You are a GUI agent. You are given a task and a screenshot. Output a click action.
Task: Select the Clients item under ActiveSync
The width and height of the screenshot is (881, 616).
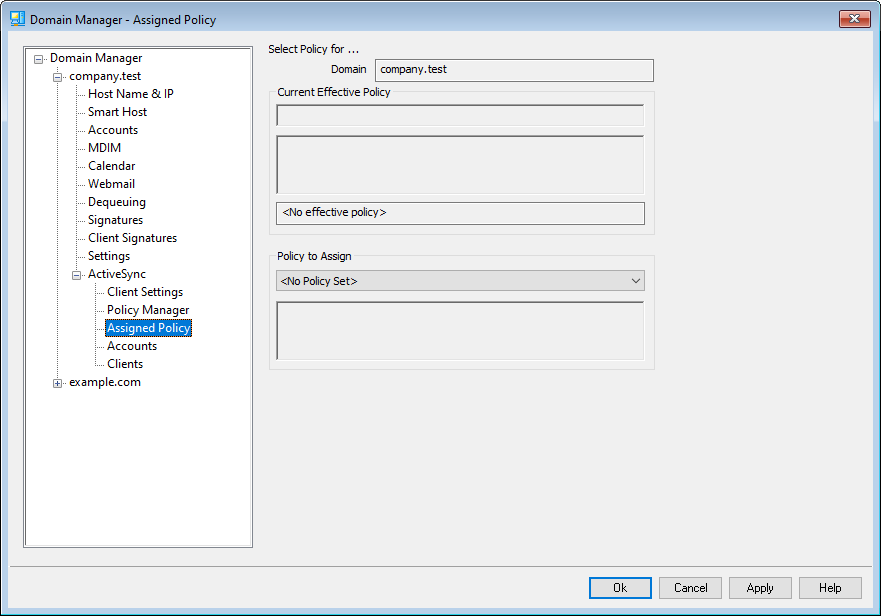coord(125,364)
